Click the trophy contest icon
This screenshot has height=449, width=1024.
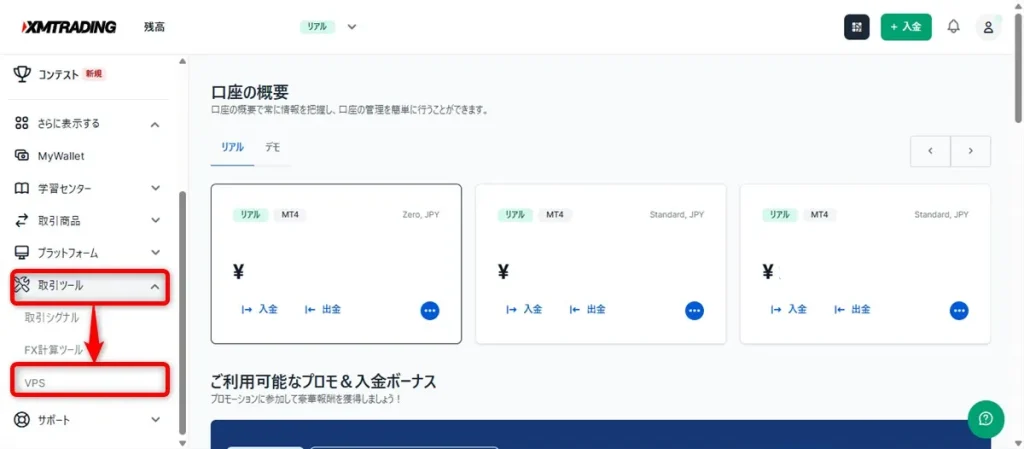[22, 74]
